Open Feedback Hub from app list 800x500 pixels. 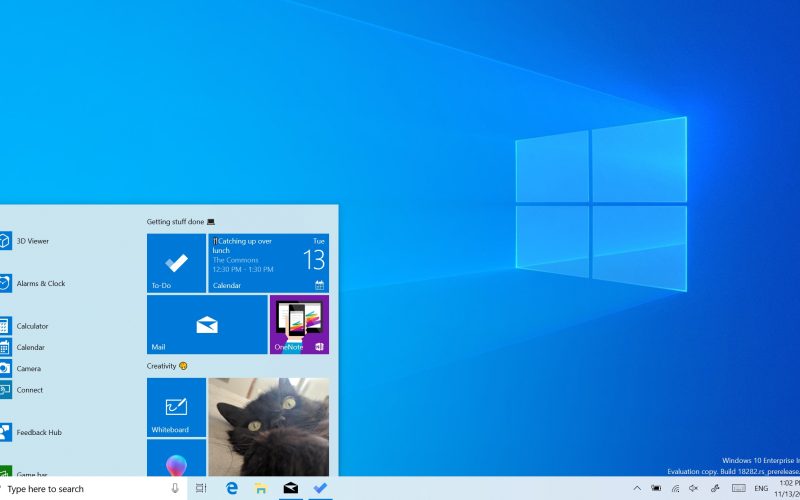[39, 433]
